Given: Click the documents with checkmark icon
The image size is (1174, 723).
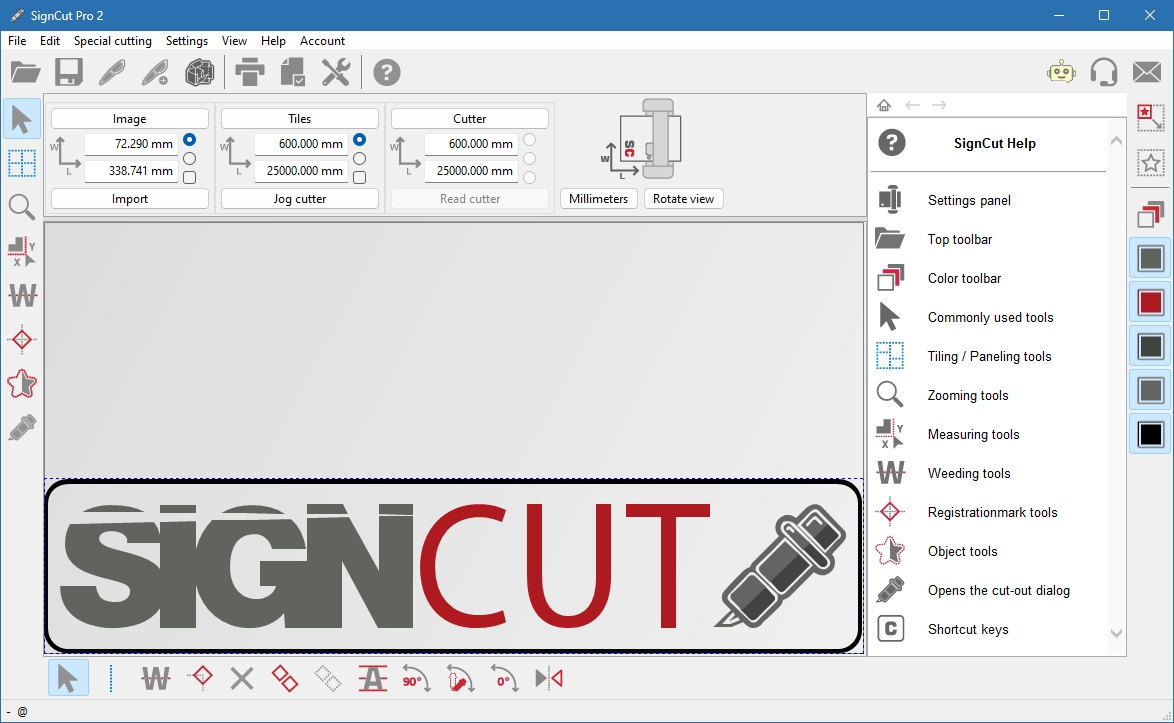Looking at the screenshot, I should click(x=293, y=73).
